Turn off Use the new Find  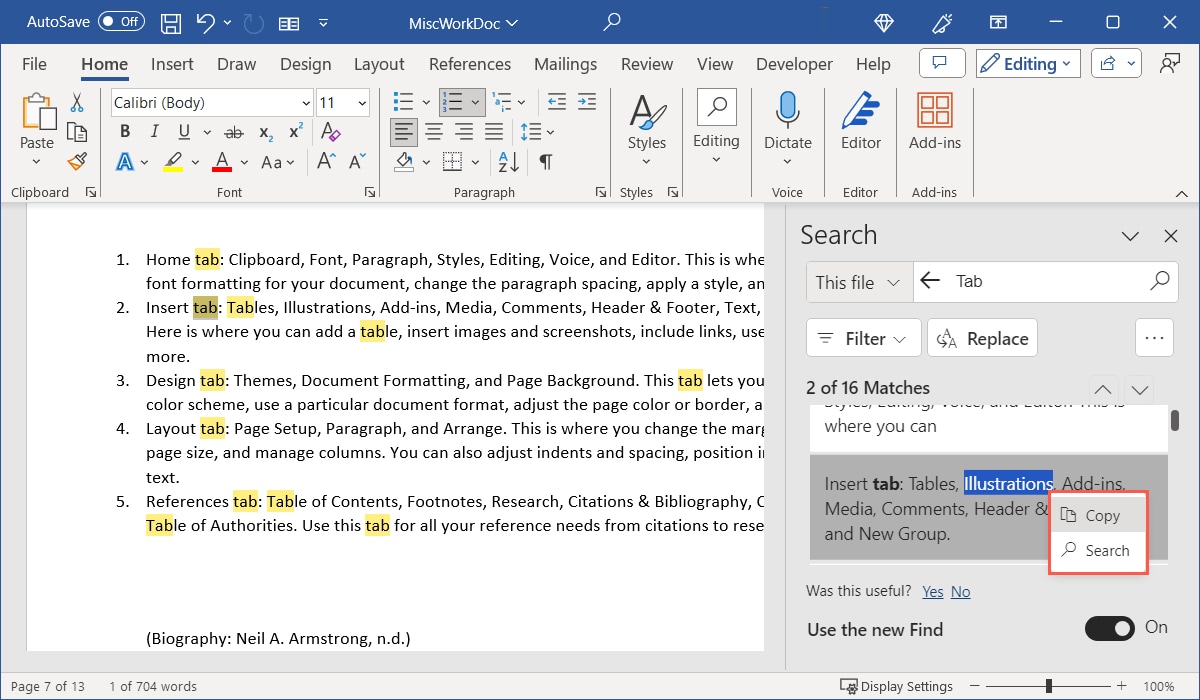1109,628
